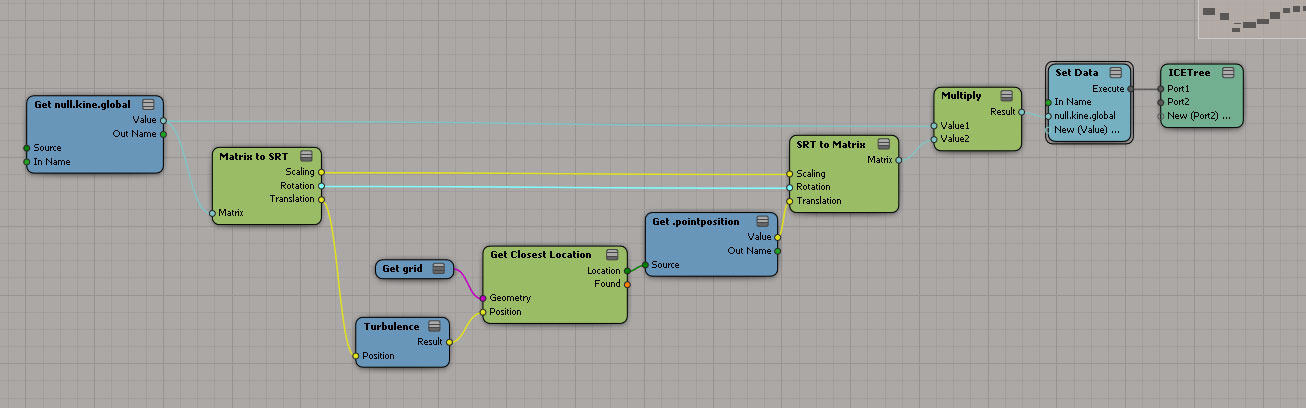Click the Execute output port on Set Data
The width and height of the screenshot is (1306, 408).
click(x=1130, y=88)
